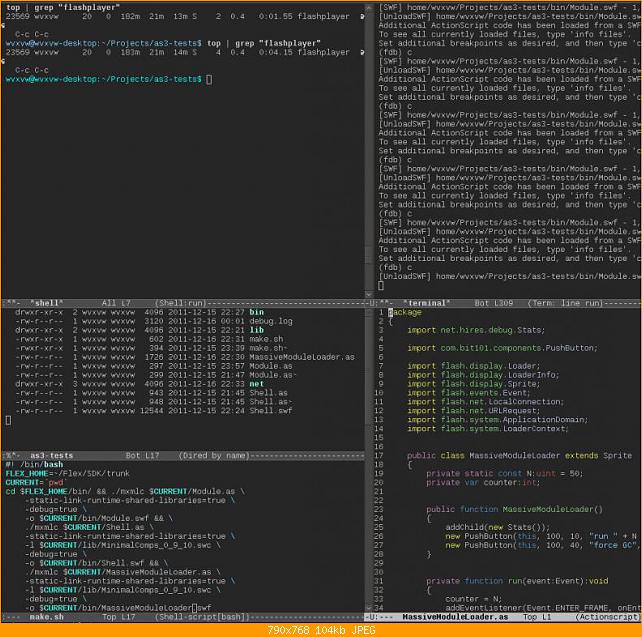Click the 'import flash.net.URLRequest;' line

[473, 411]
